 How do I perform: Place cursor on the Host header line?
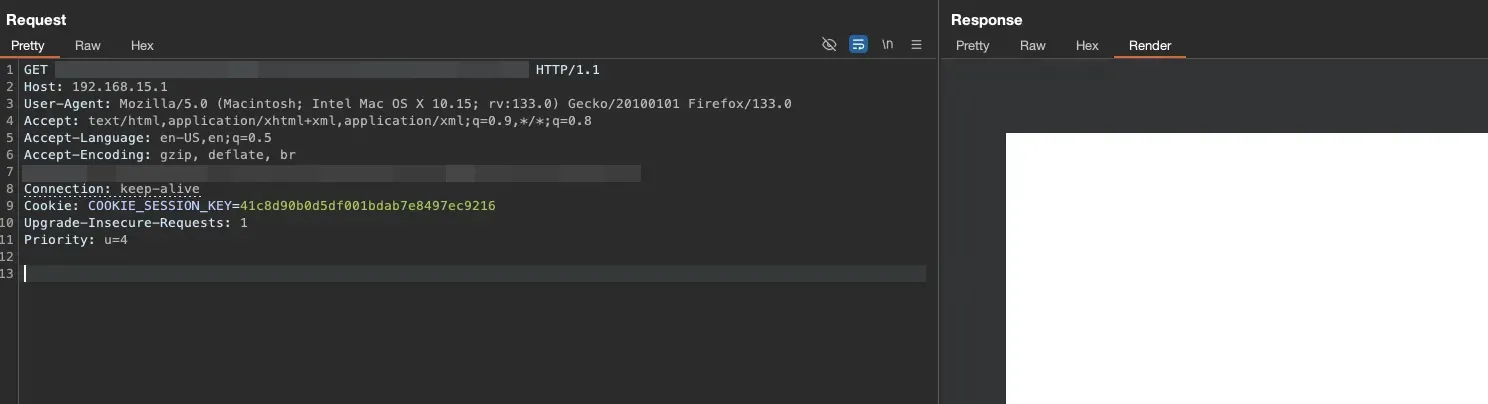[96, 87]
